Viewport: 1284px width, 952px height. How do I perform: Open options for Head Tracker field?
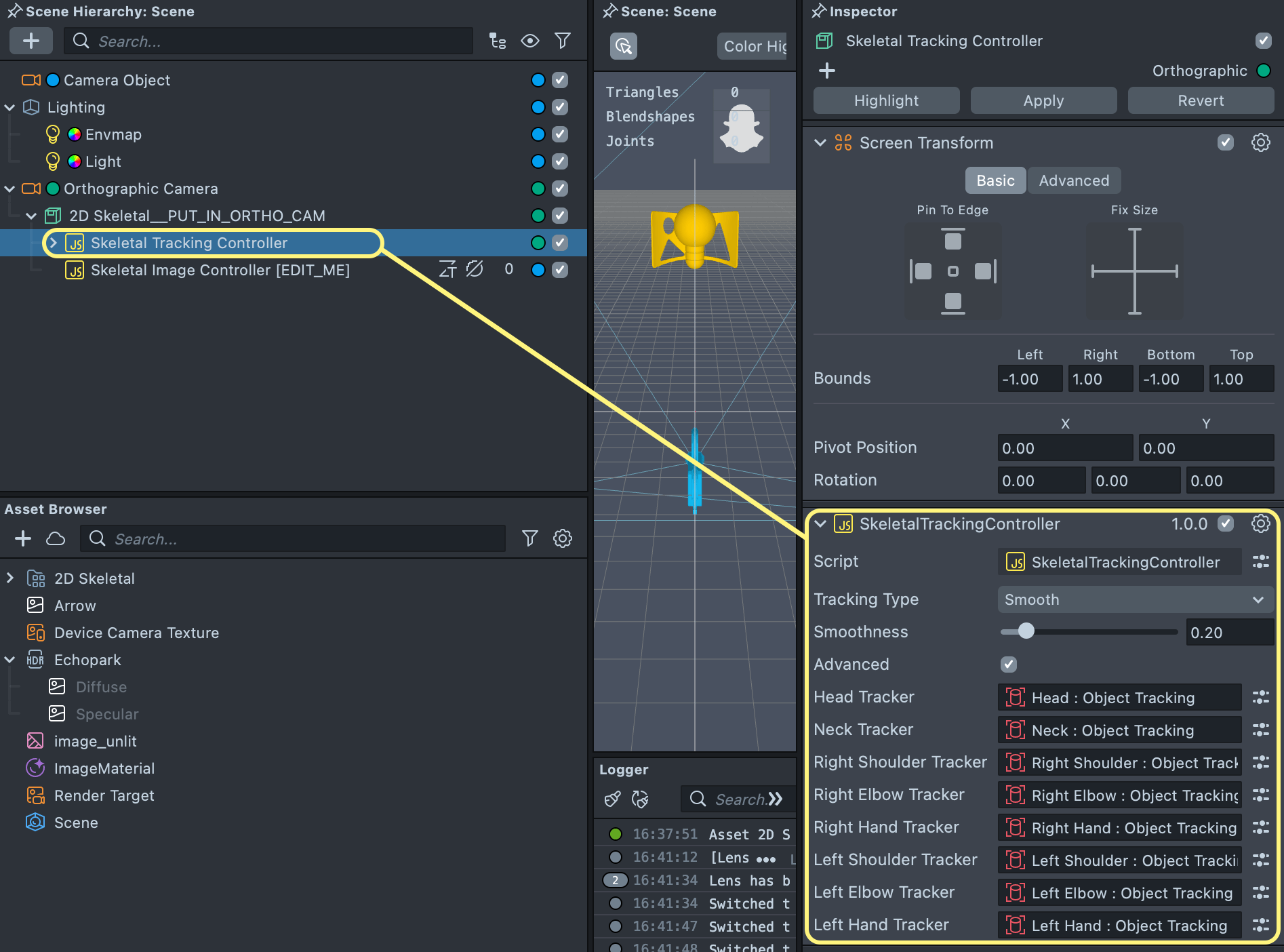(1260, 697)
